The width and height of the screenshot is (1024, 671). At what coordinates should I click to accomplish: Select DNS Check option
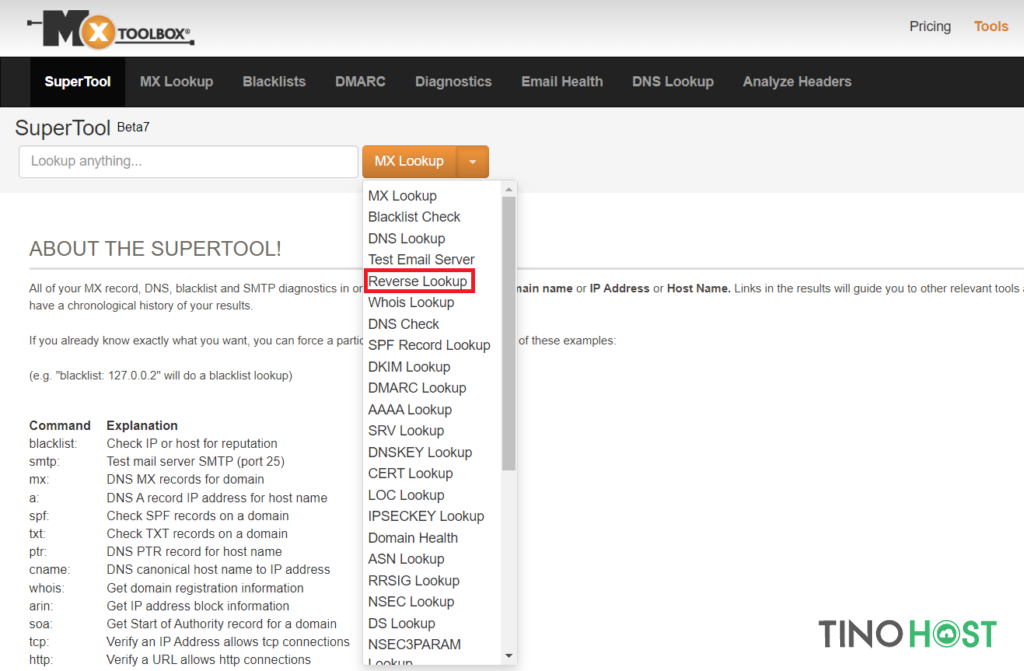click(403, 324)
